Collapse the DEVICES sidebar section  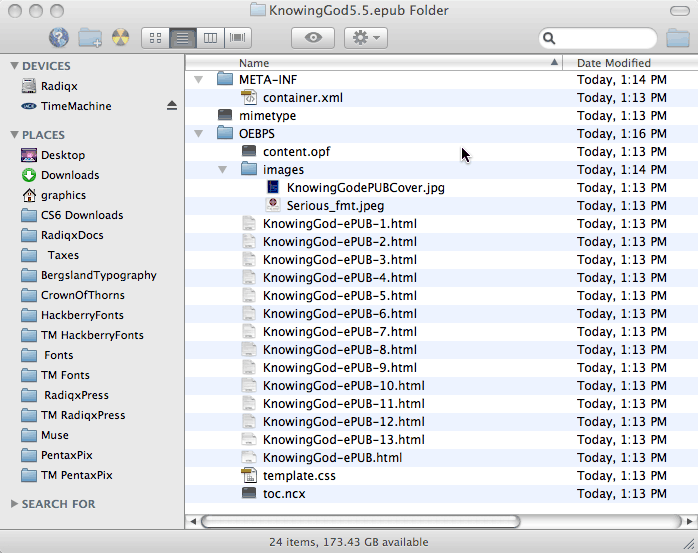point(14,66)
